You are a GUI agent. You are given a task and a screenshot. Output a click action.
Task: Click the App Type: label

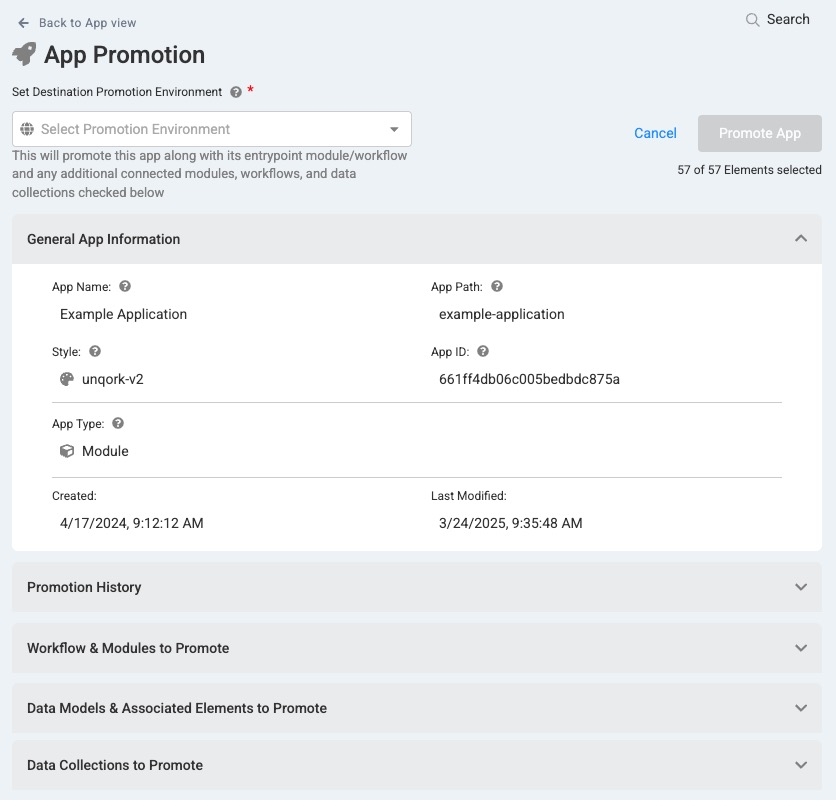78,424
